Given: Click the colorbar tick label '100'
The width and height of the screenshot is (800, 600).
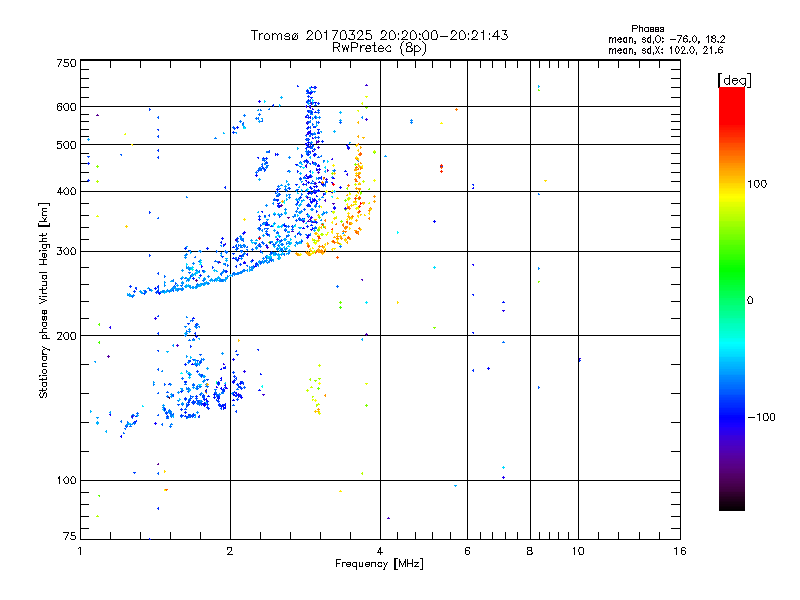Looking at the screenshot, I should (x=757, y=184).
